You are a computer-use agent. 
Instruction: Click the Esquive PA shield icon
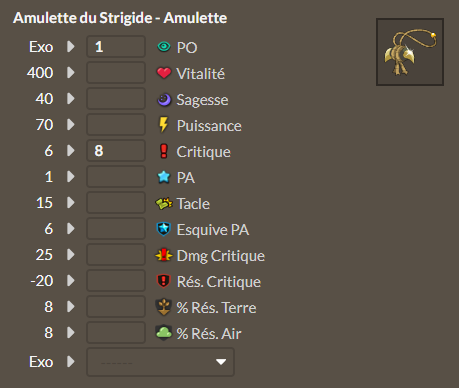click(x=164, y=229)
